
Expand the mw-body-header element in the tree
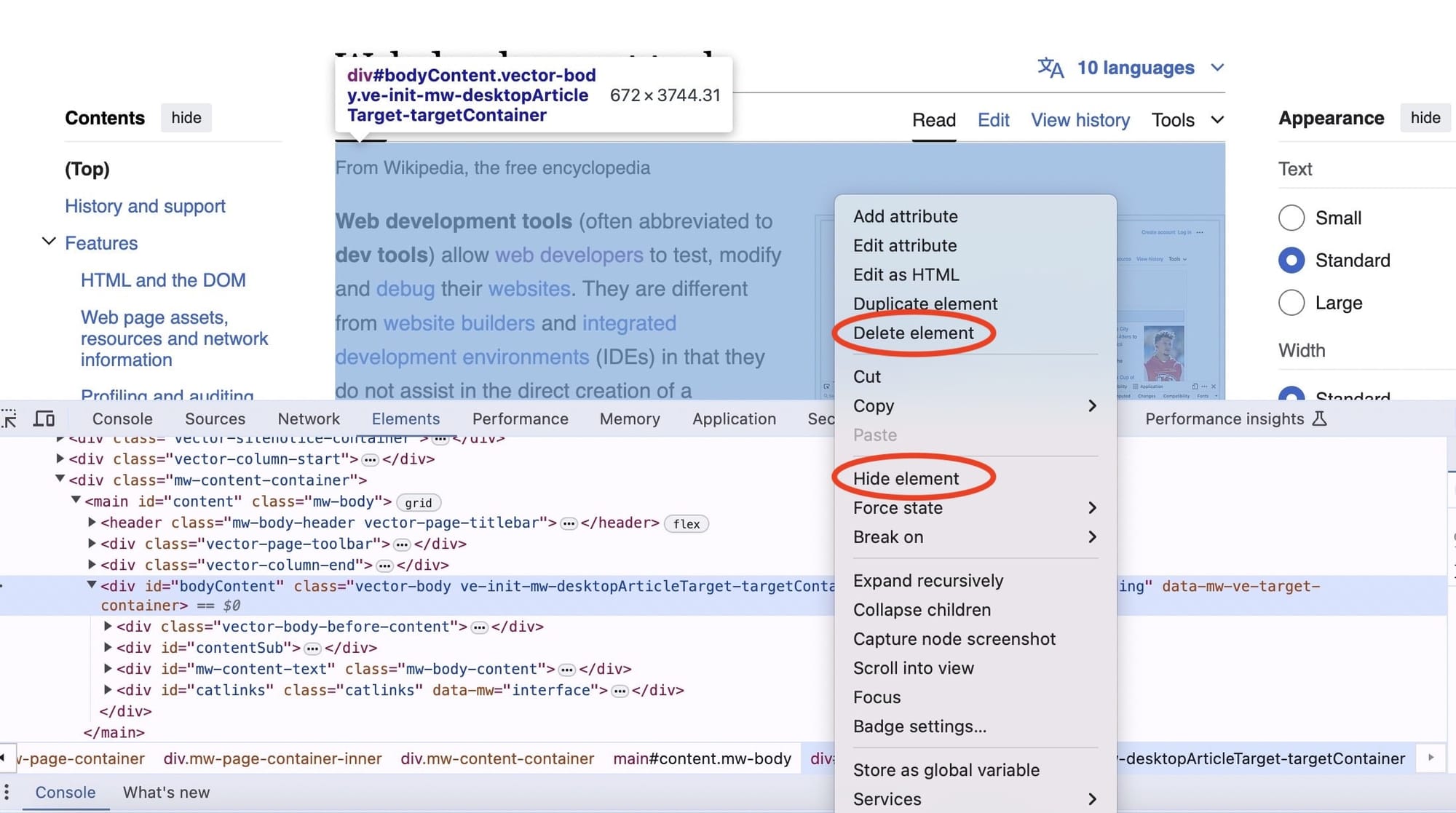tap(92, 523)
